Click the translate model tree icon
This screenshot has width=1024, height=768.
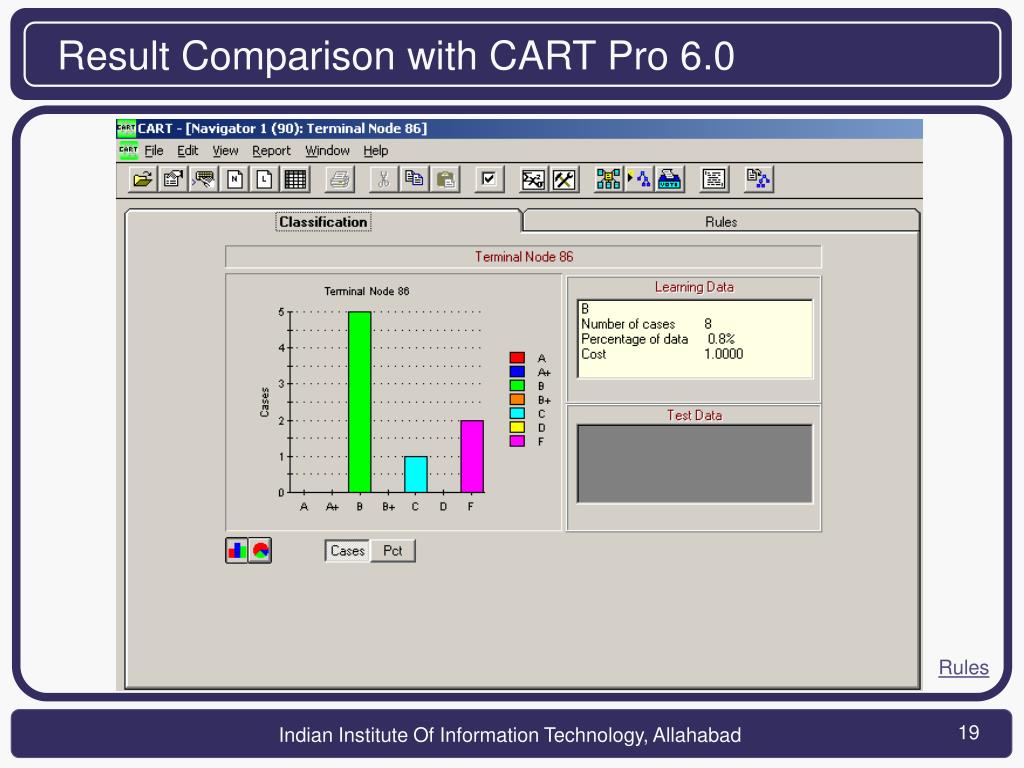[758, 179]
